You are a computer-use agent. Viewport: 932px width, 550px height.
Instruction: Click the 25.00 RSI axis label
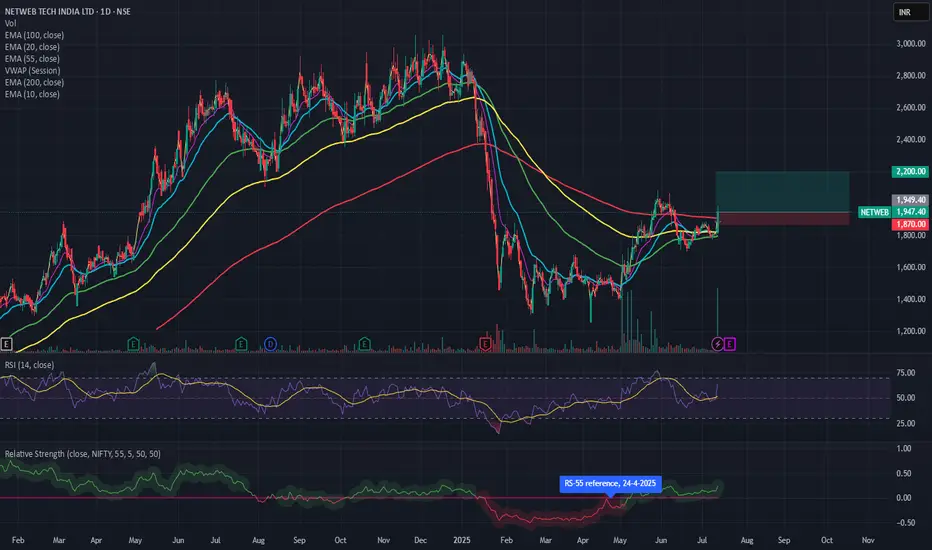pyautogui.click(x=905, y=423)
